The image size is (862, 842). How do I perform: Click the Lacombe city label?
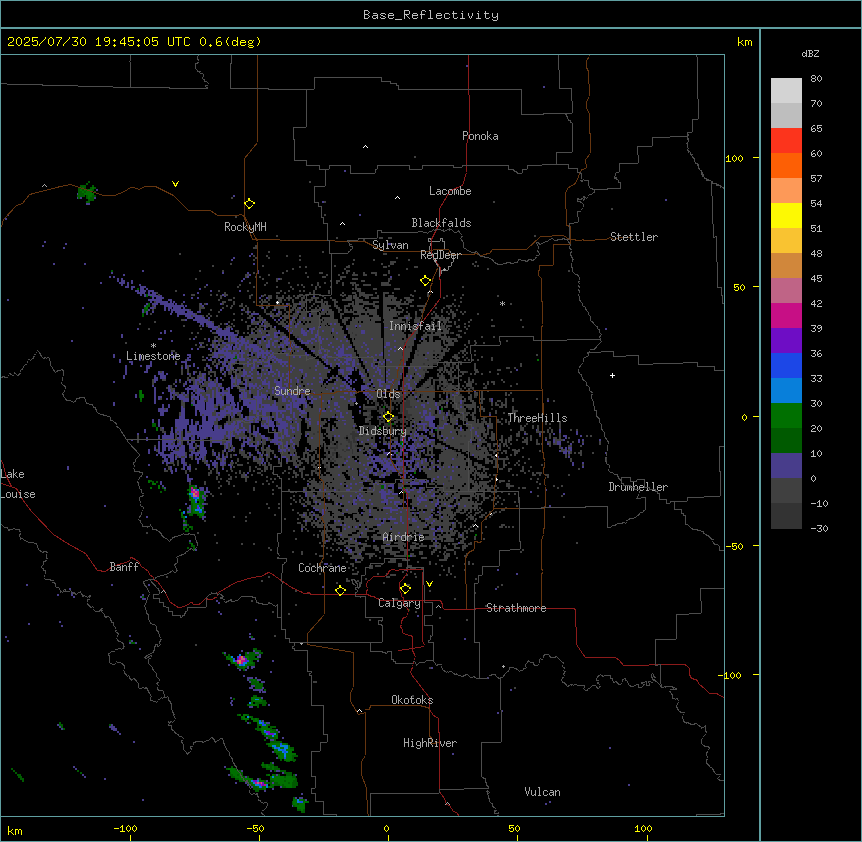[x=450, y=191]
